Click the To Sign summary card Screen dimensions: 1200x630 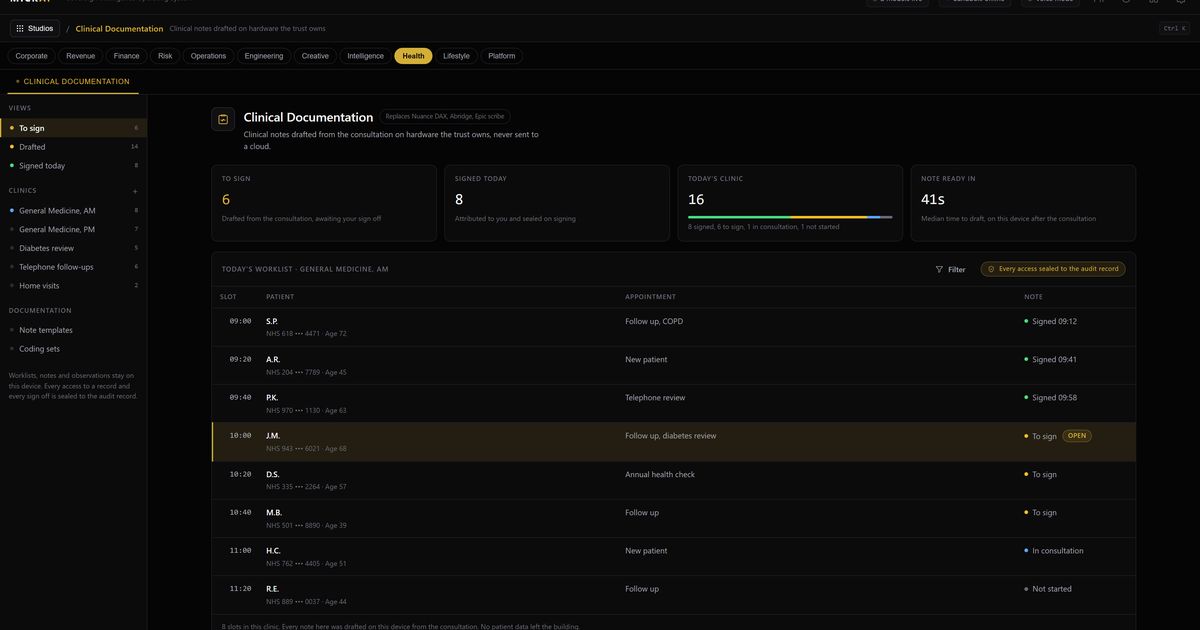click(x=324, y=203)
